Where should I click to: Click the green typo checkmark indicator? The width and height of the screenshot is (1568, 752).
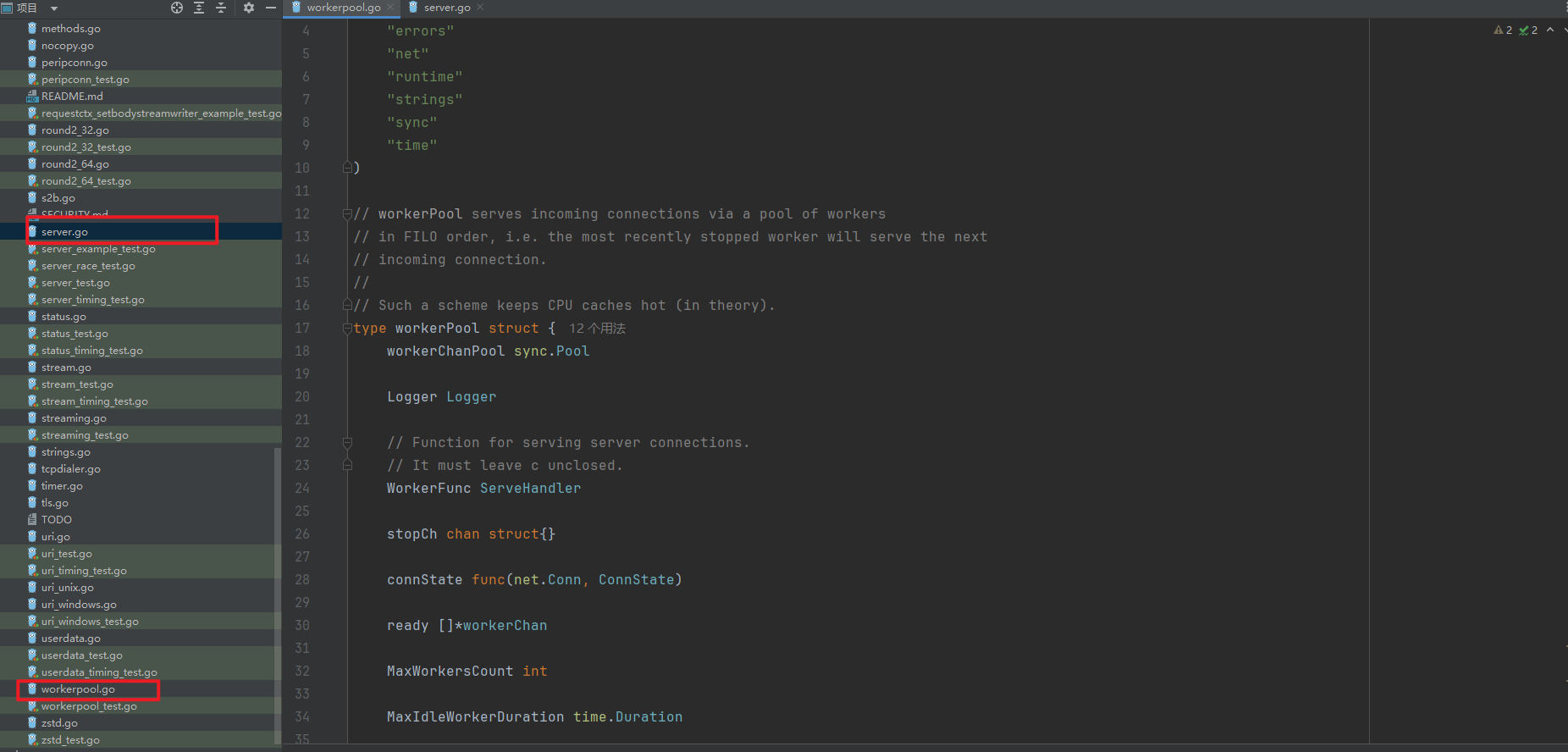1528,30
